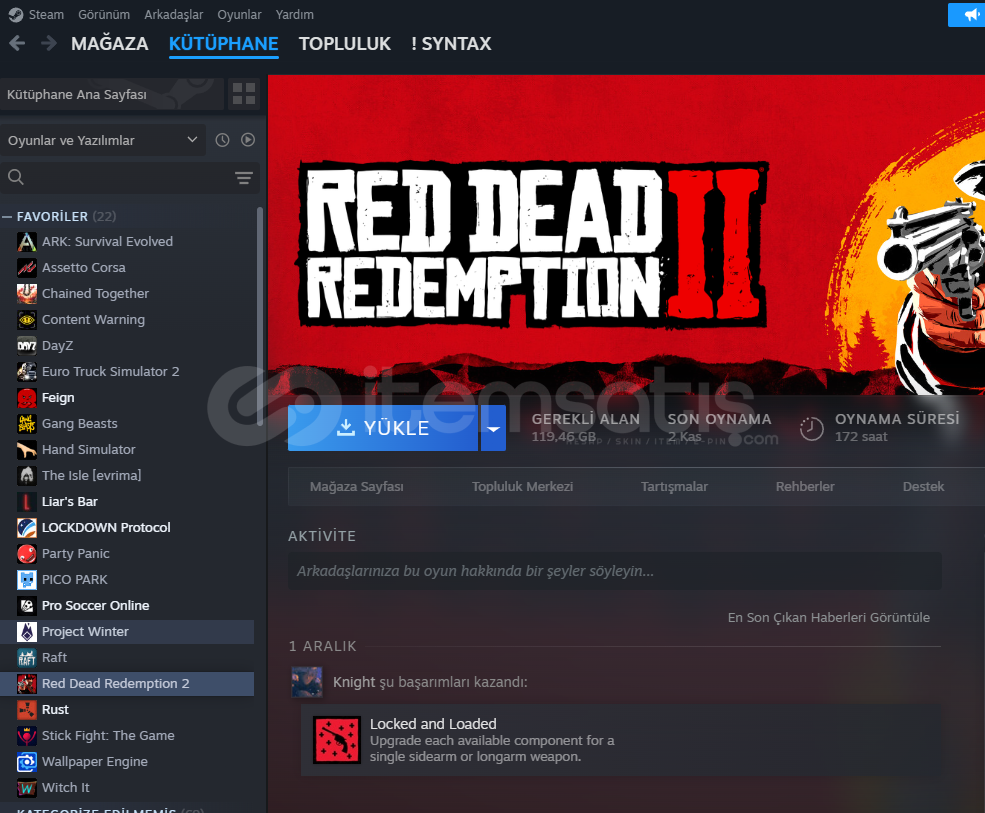
Task: Open the Görünüm menu
Action: point(105,15)
